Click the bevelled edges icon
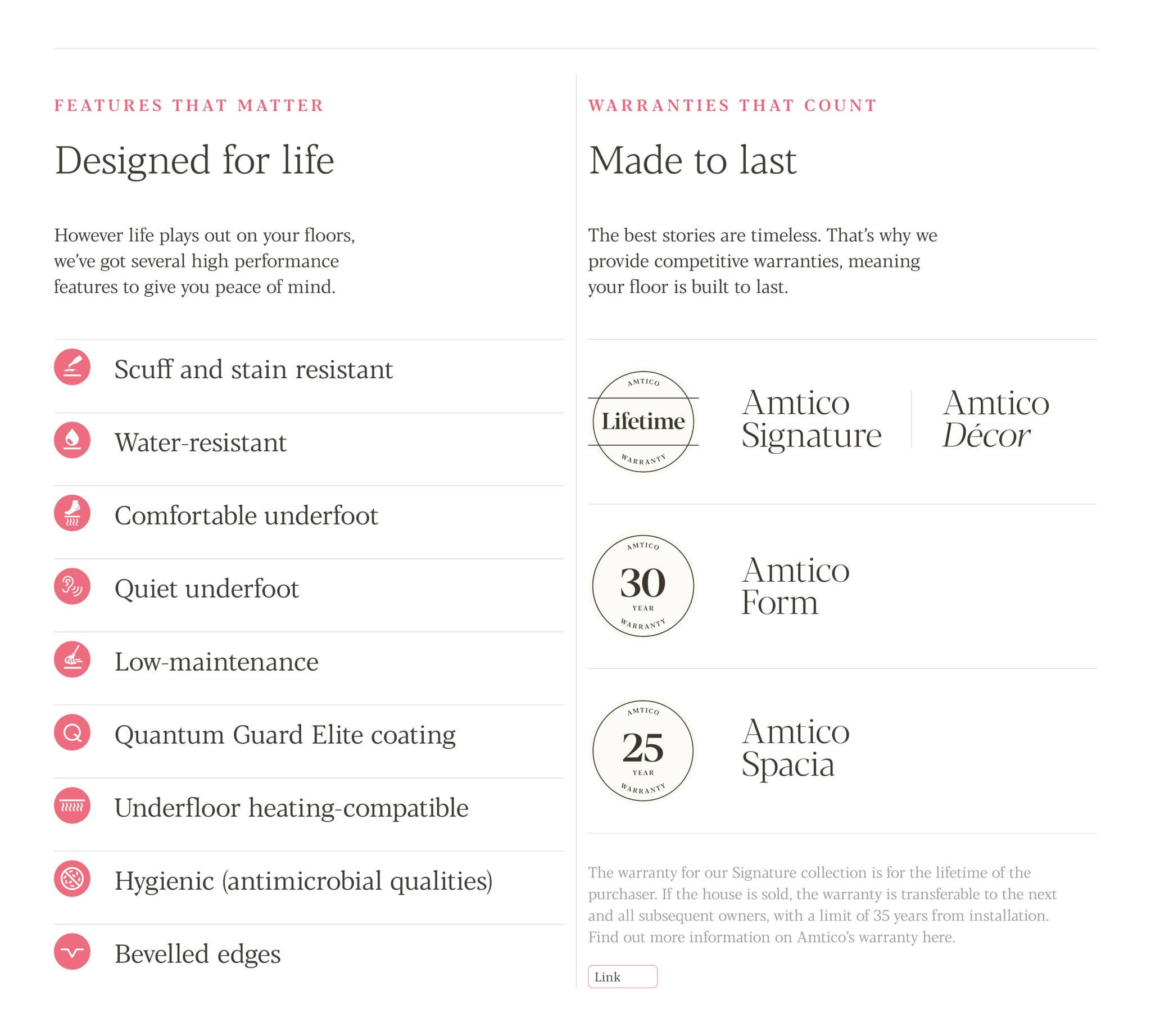Viewport: 1151px width, 1036px height. pyautogui.click(x=72, y=951)
